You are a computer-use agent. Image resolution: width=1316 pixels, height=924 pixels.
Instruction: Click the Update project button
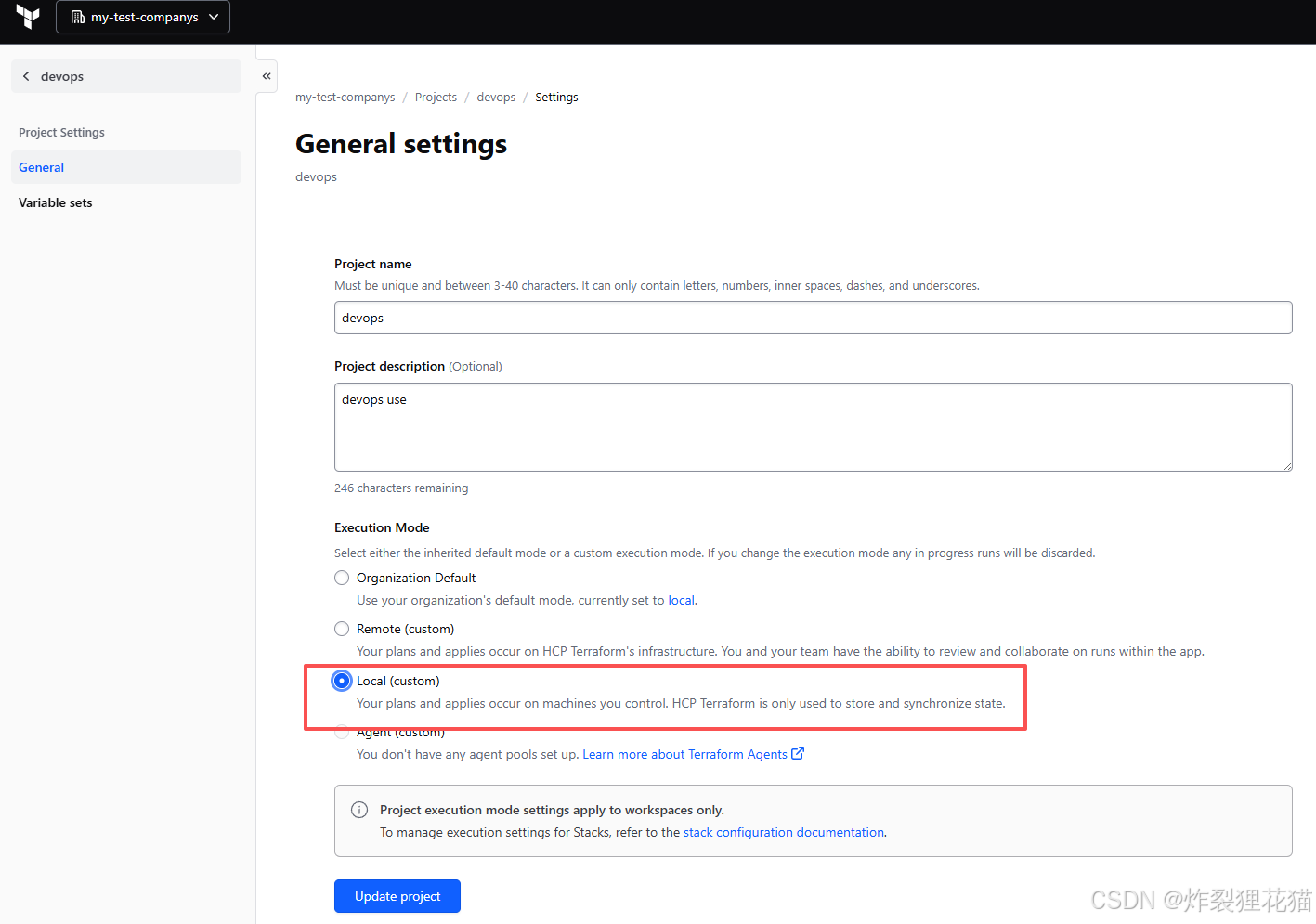397,896
